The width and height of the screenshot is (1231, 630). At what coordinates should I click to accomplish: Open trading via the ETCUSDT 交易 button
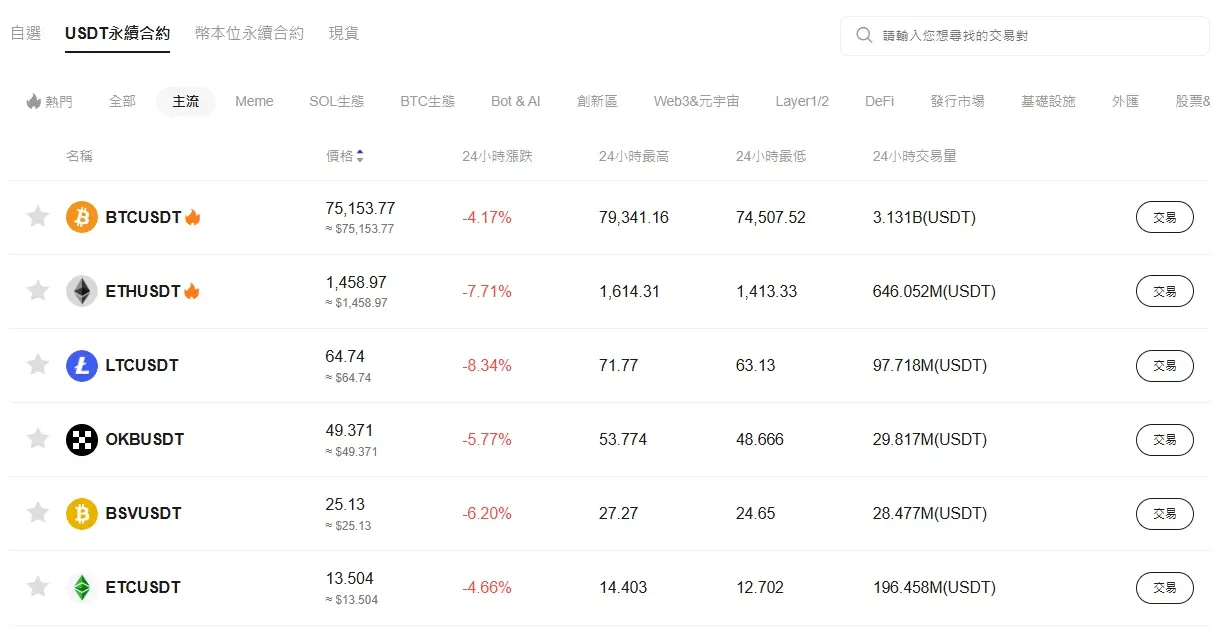tap(1164, 587)
